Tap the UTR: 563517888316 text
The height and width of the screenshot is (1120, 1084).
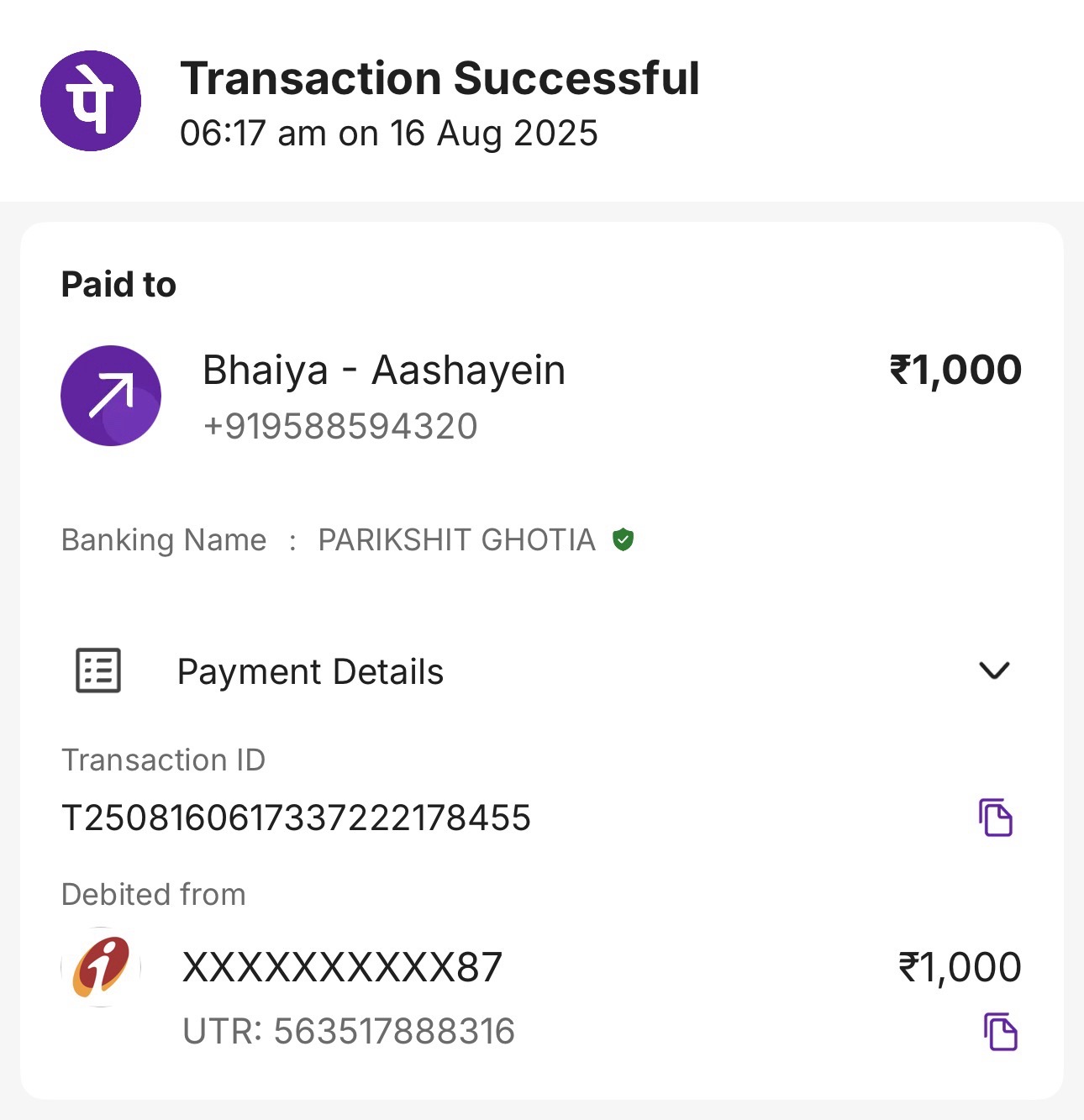pos(349,1031)
